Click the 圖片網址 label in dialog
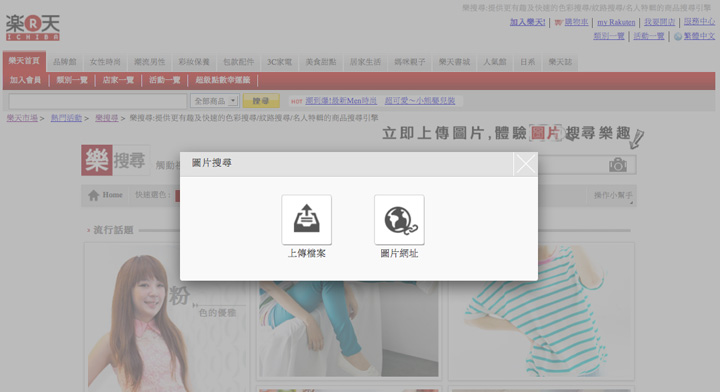Image resolution: width=720 pixels, height=392 pixels. (399, 253)
